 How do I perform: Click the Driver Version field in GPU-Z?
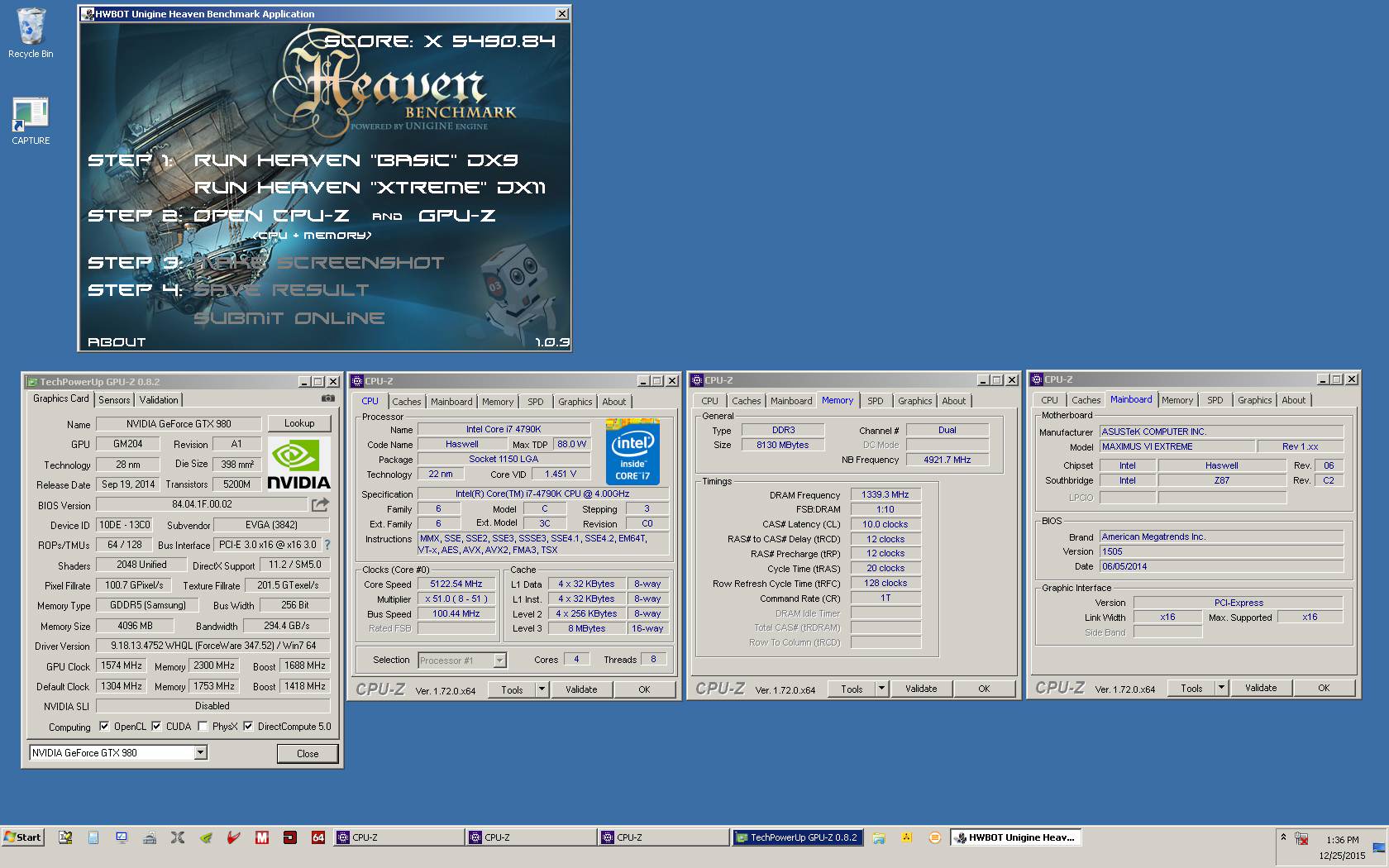(213, 646)
